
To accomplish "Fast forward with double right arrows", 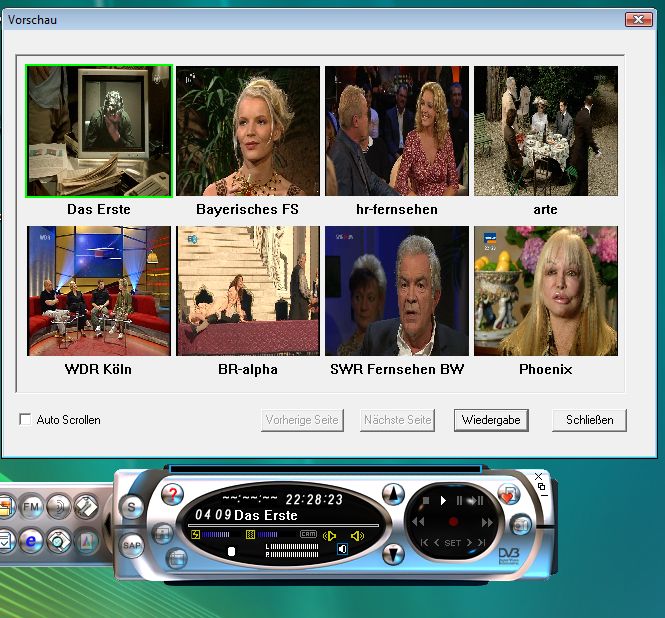I will coord(487,522).
